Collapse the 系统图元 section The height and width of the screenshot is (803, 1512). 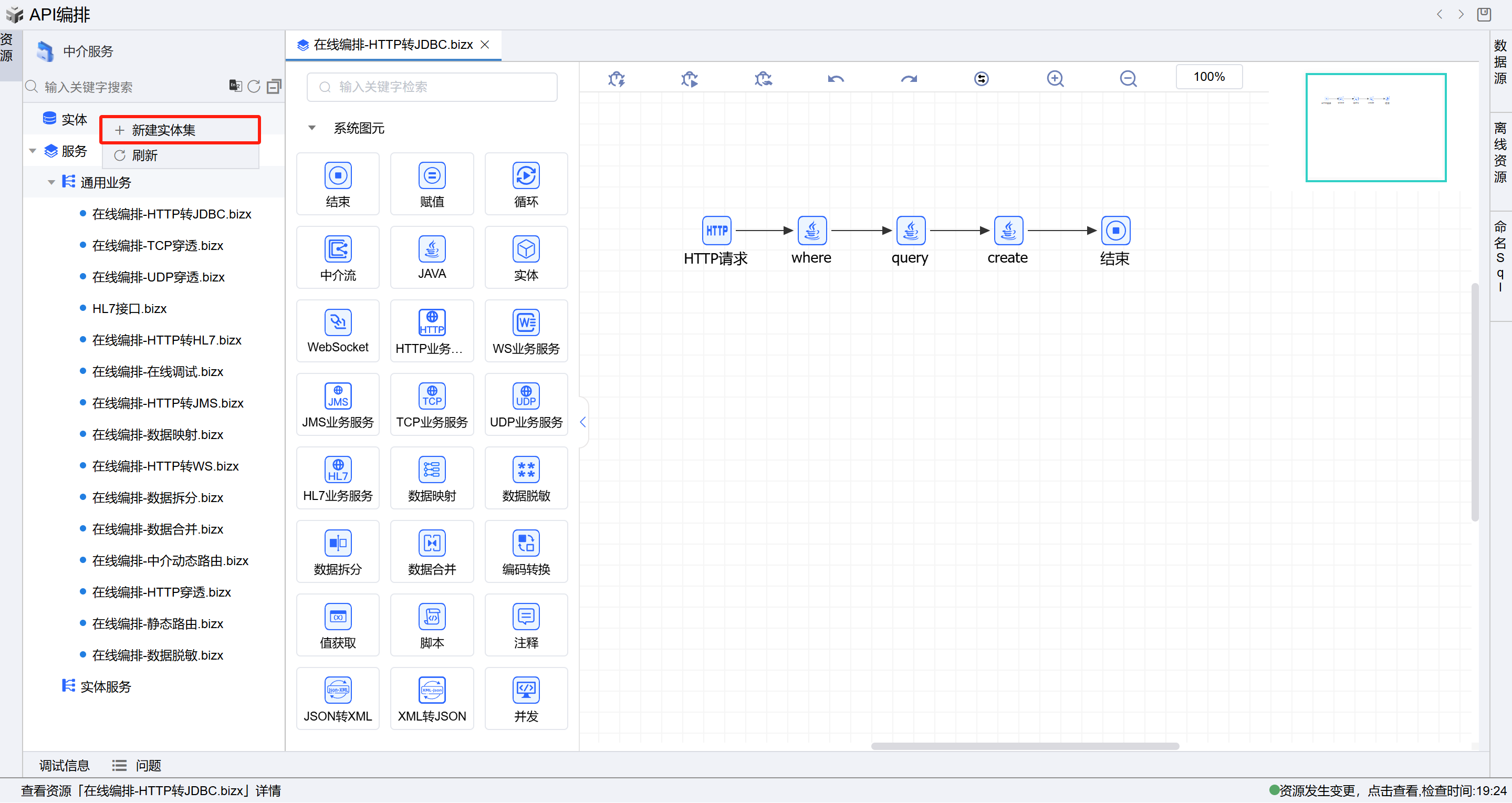312,128
